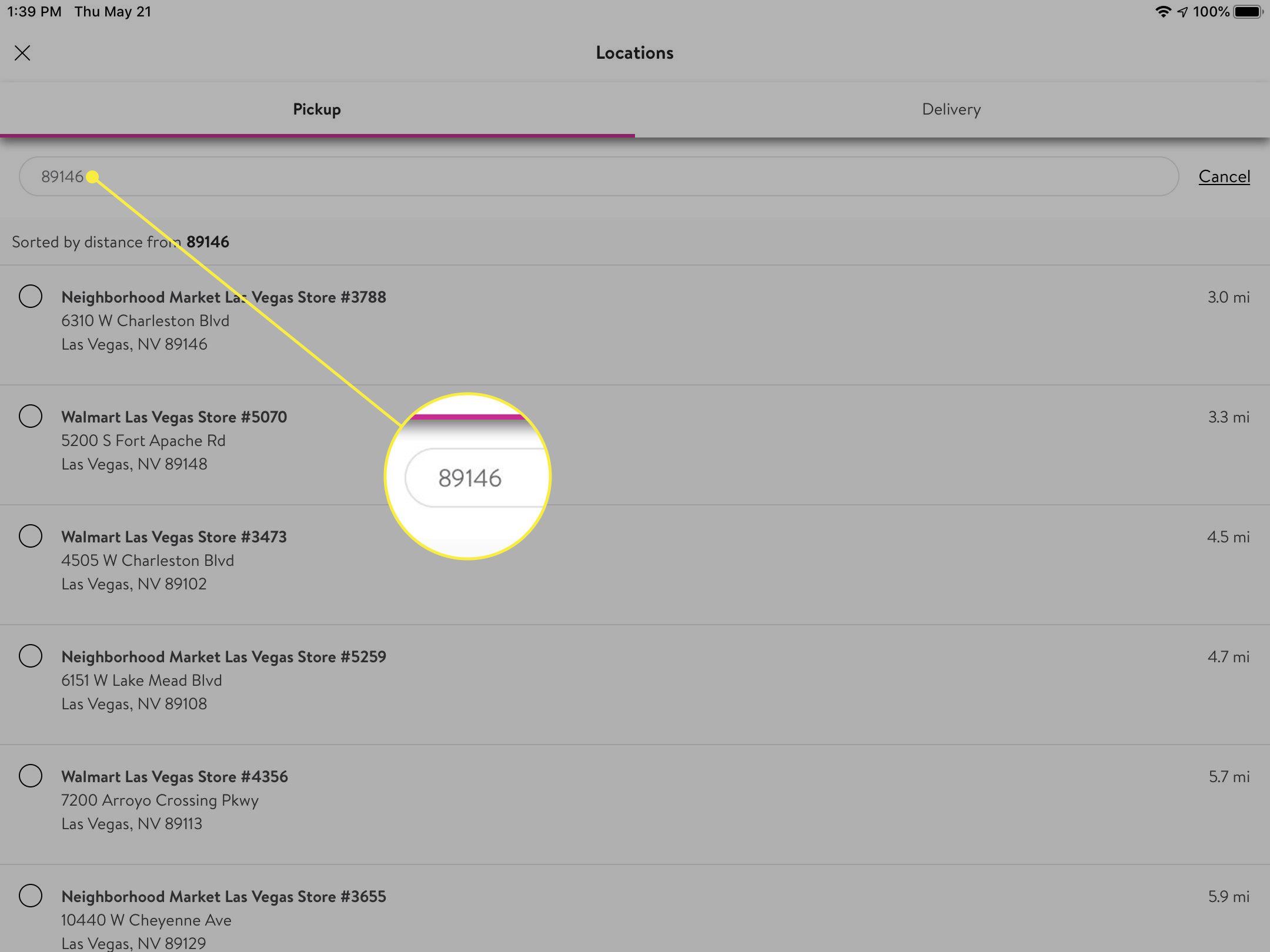Click 'Neighborhood Market Las Vegas Store #3655' name
The width and height of the screenshot is (1270, 952).
tap(223, 897)
